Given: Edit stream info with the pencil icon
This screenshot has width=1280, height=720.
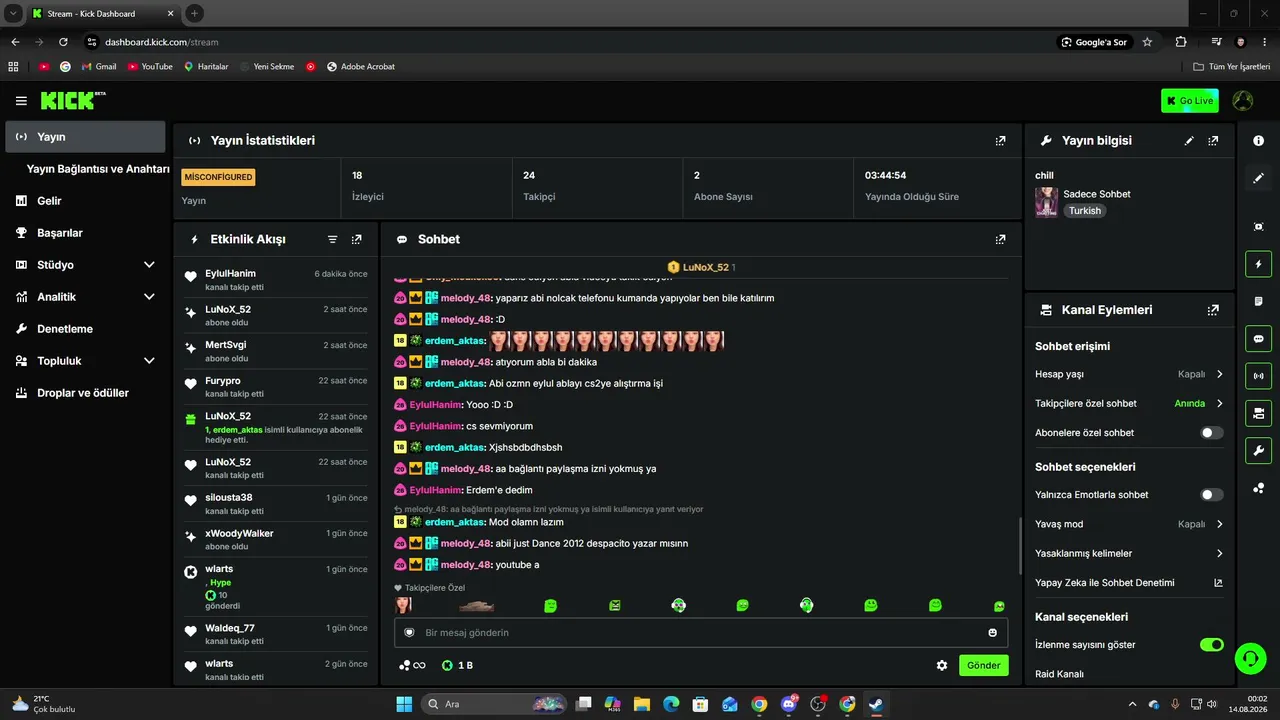Looking at the screenshot, I should pyautogui.click(x=1189, y=141).
